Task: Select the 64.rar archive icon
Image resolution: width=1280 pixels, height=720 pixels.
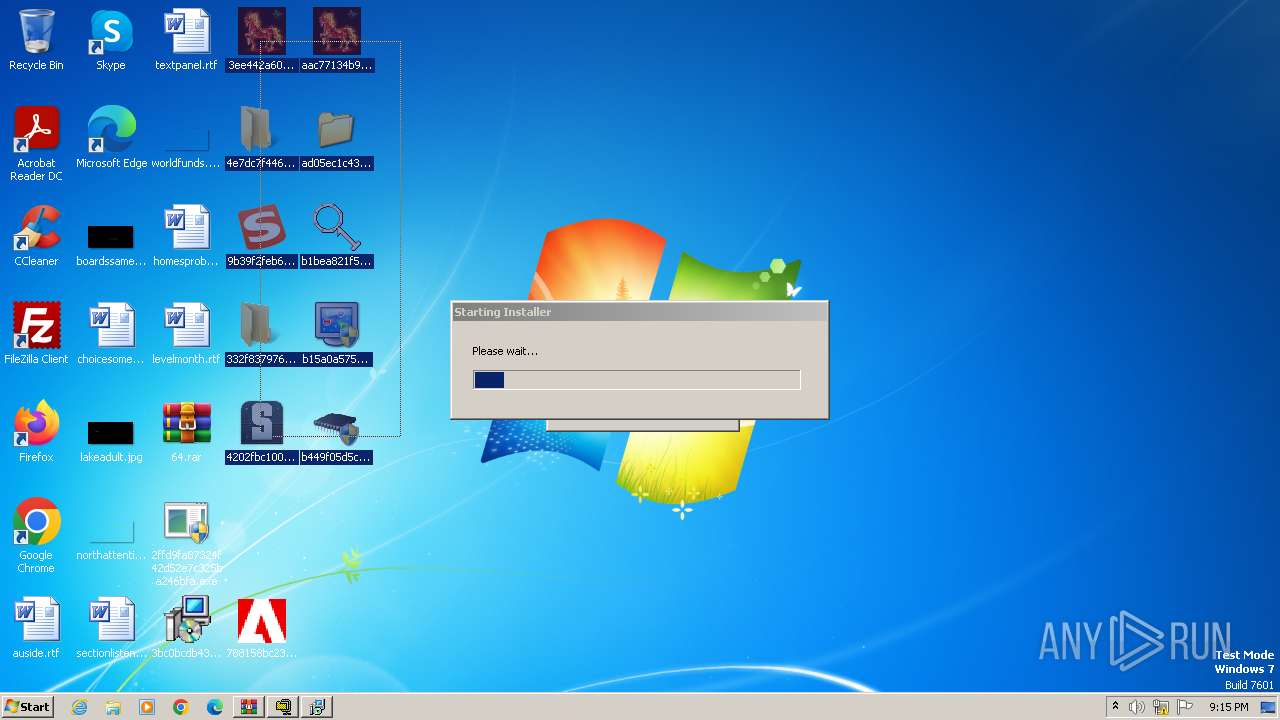Action: pyautogui.click(x=186, y=432)
